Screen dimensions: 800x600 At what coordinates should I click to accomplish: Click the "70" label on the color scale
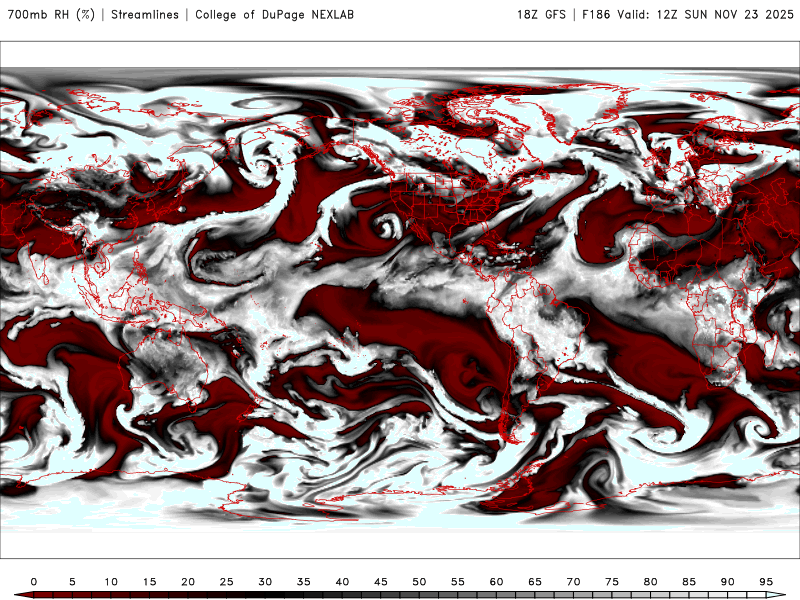pyautogui.click(x=573, y=582)
